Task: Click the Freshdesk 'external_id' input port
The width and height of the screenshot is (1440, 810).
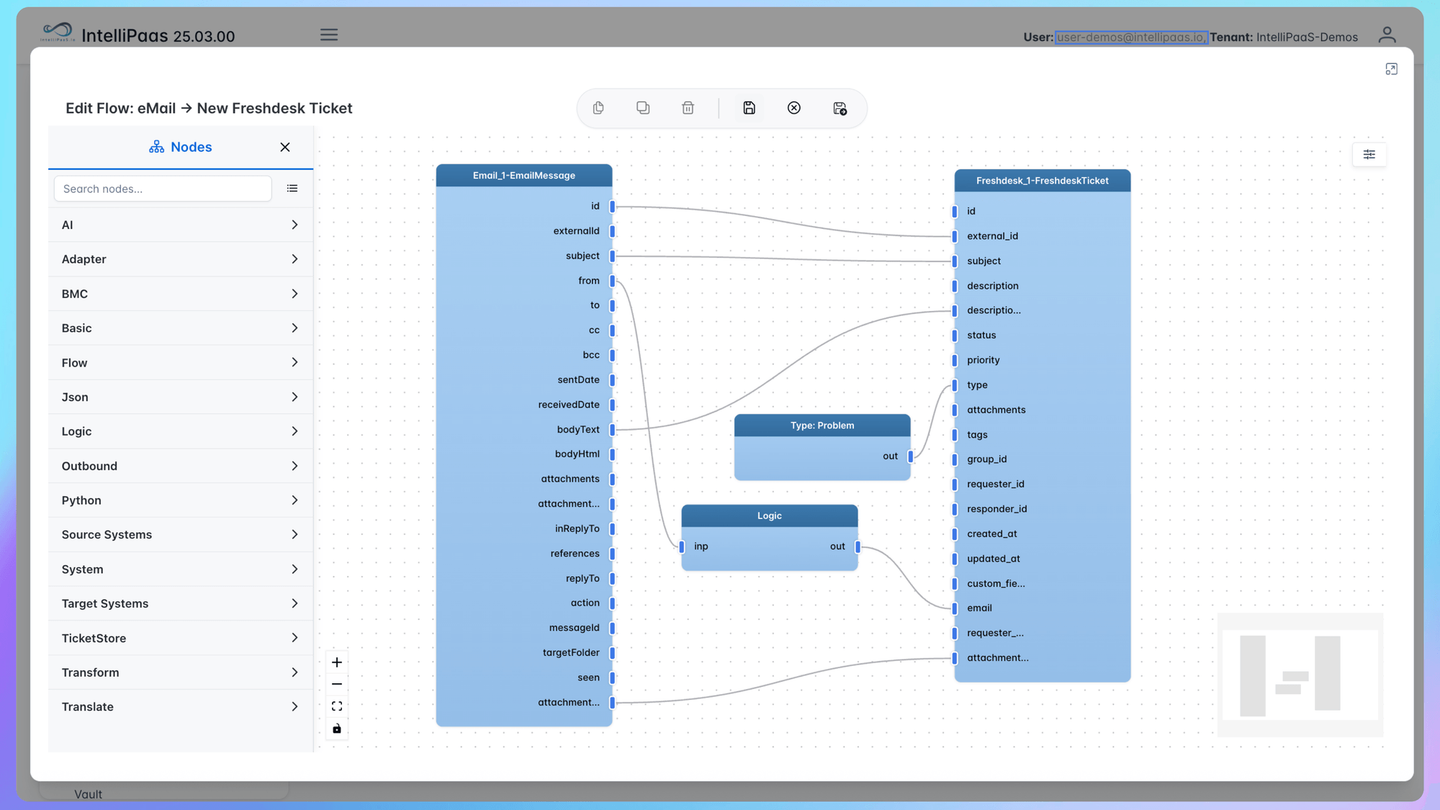Action: 955,236
